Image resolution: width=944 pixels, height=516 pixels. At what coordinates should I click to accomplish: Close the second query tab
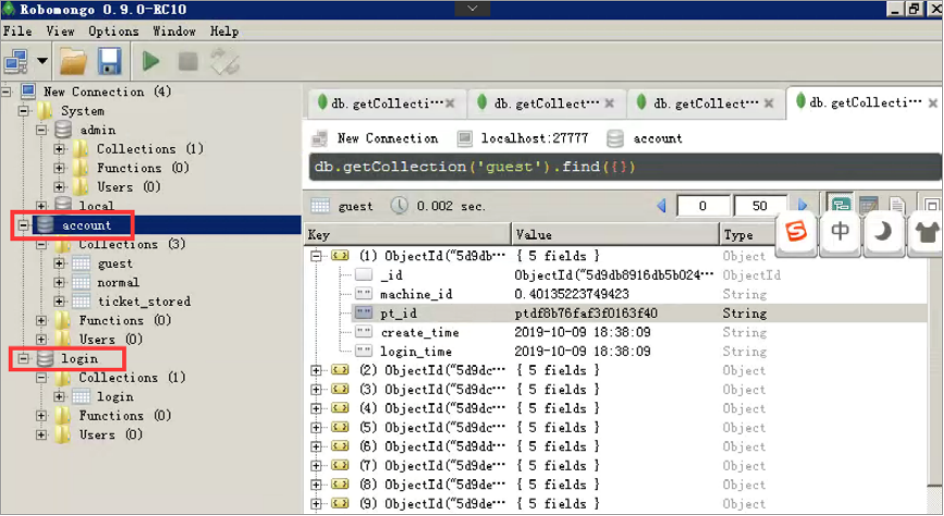pos(609,104)
